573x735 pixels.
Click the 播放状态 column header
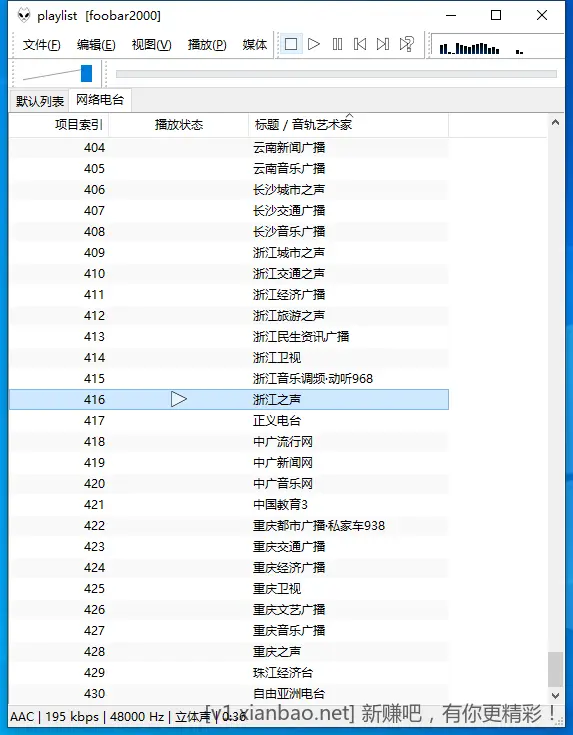click(x=179, y=125)
